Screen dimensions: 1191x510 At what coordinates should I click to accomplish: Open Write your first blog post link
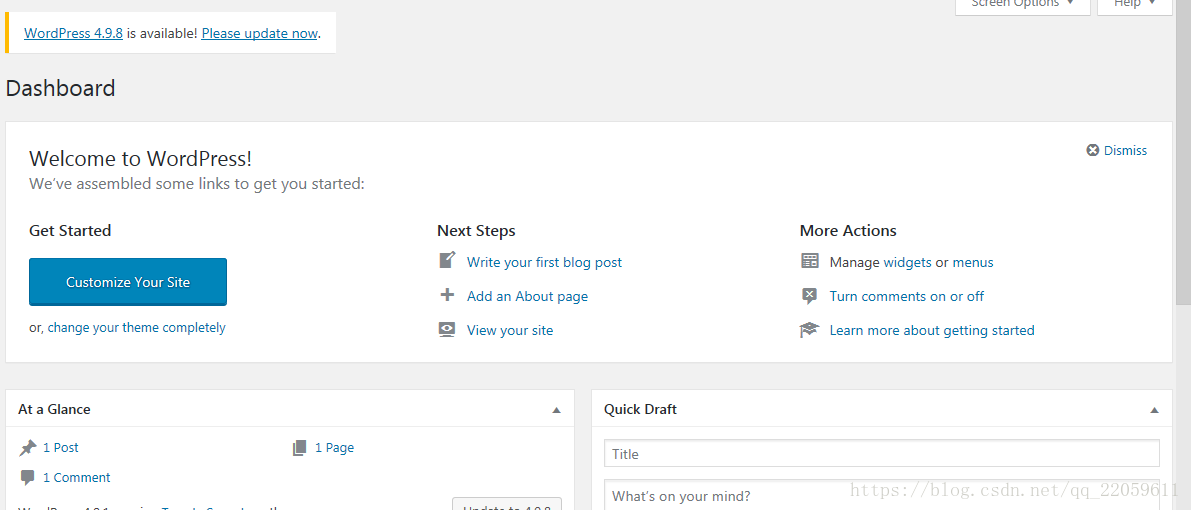[x=544, y=262]
